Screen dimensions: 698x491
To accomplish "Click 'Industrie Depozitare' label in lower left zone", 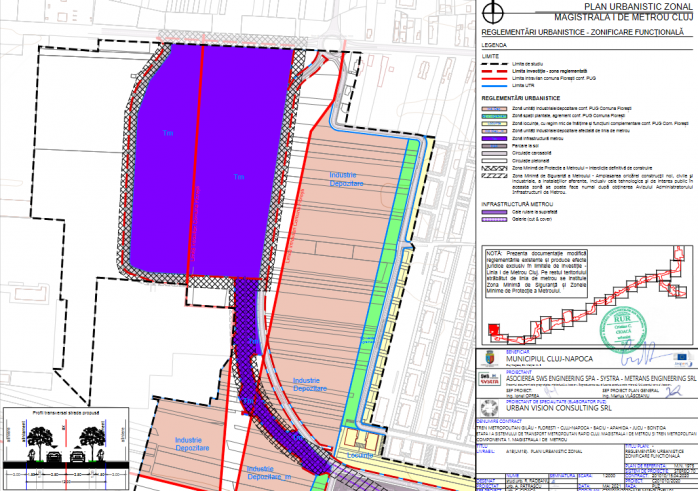I will (x=192, y=444).
